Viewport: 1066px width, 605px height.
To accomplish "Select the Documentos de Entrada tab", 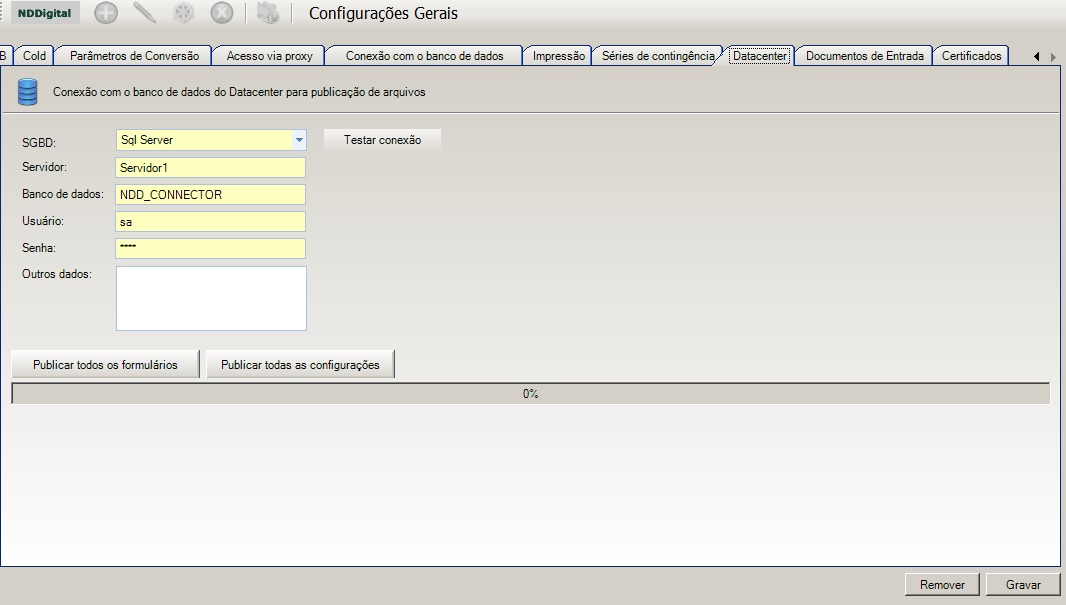I will coord(864,56).
